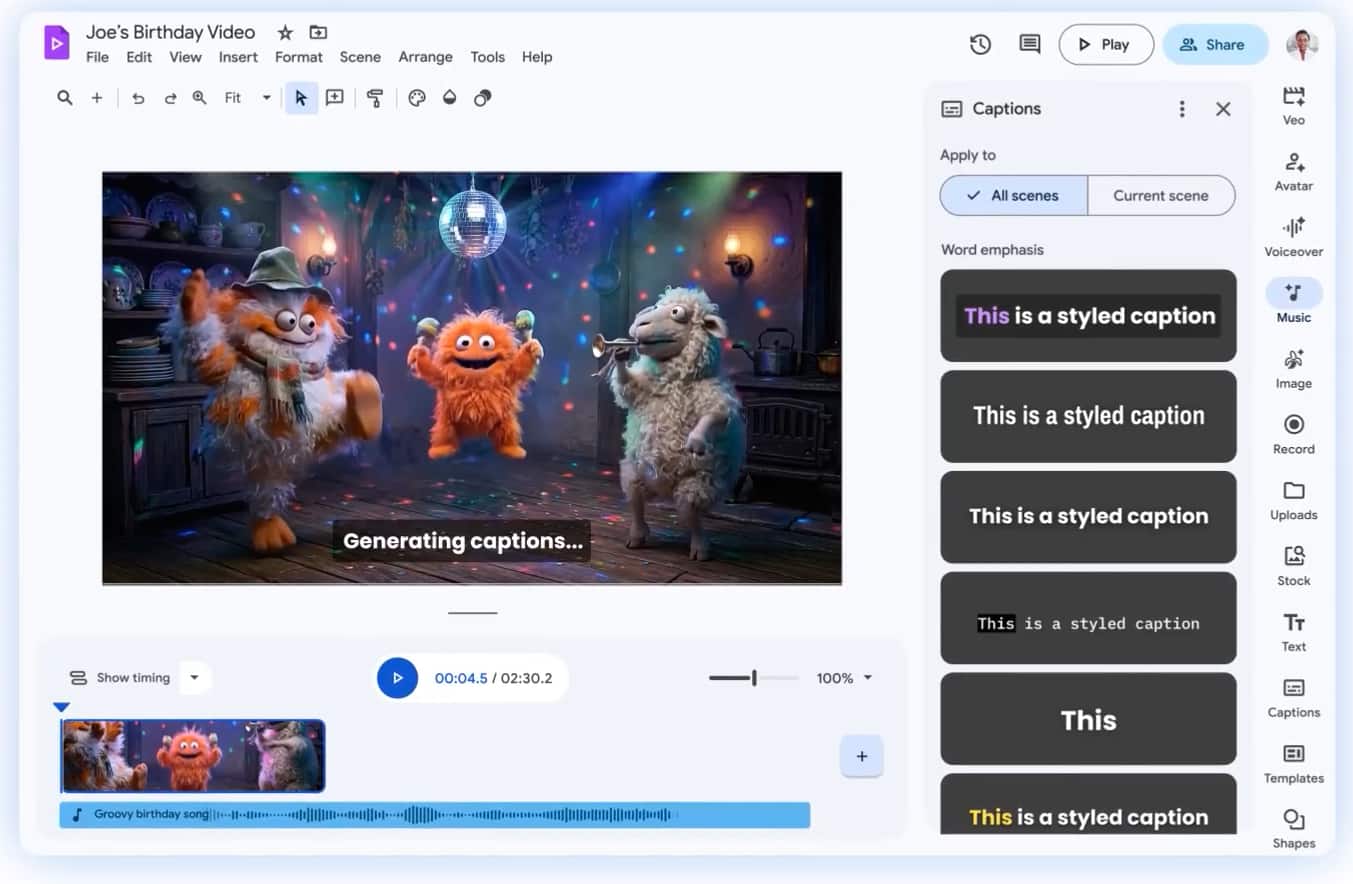
Task: Select the Voiceover sidebar icon
Action: click(1293, 236)
